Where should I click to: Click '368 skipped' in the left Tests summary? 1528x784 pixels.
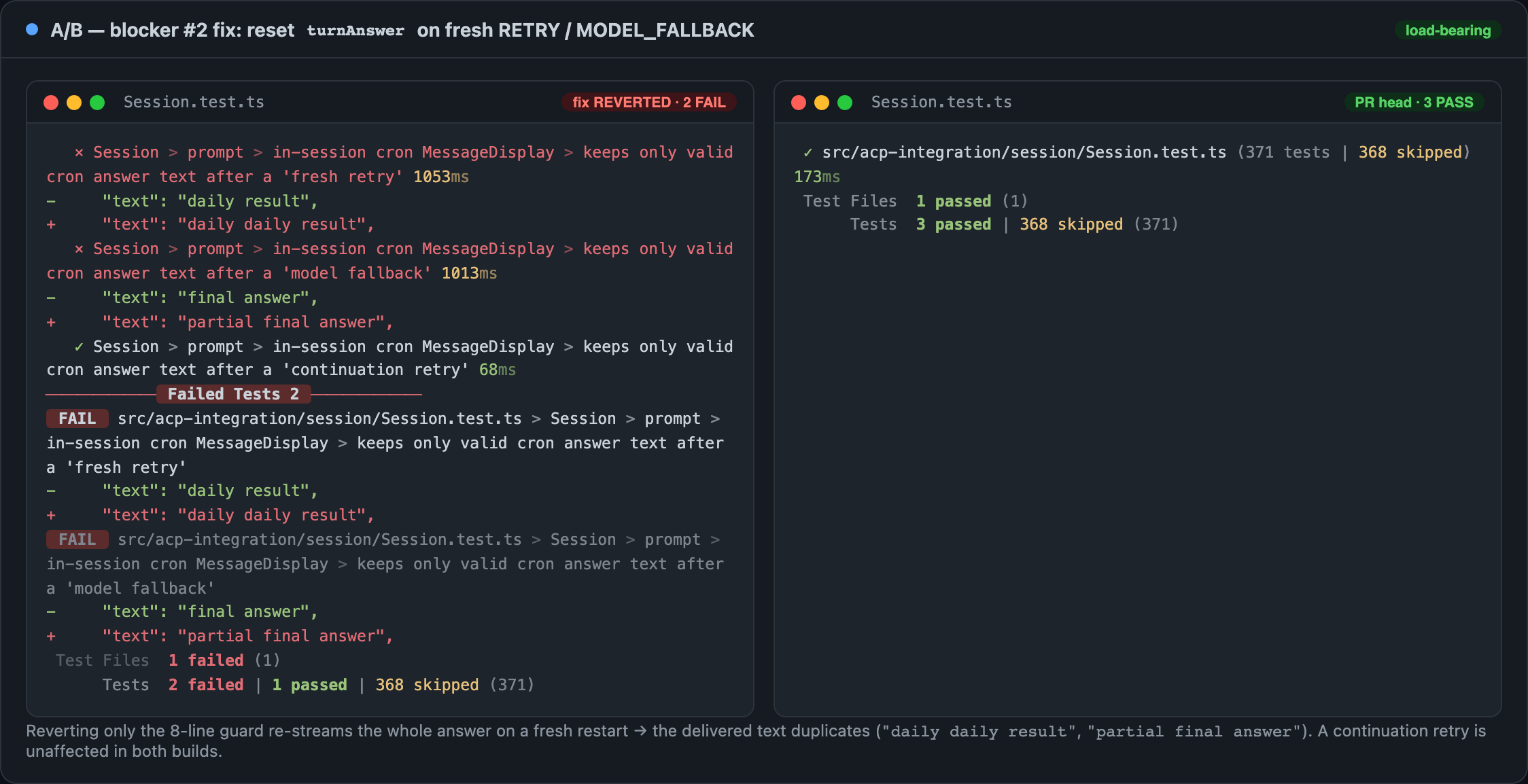click(x=427, y=685)
